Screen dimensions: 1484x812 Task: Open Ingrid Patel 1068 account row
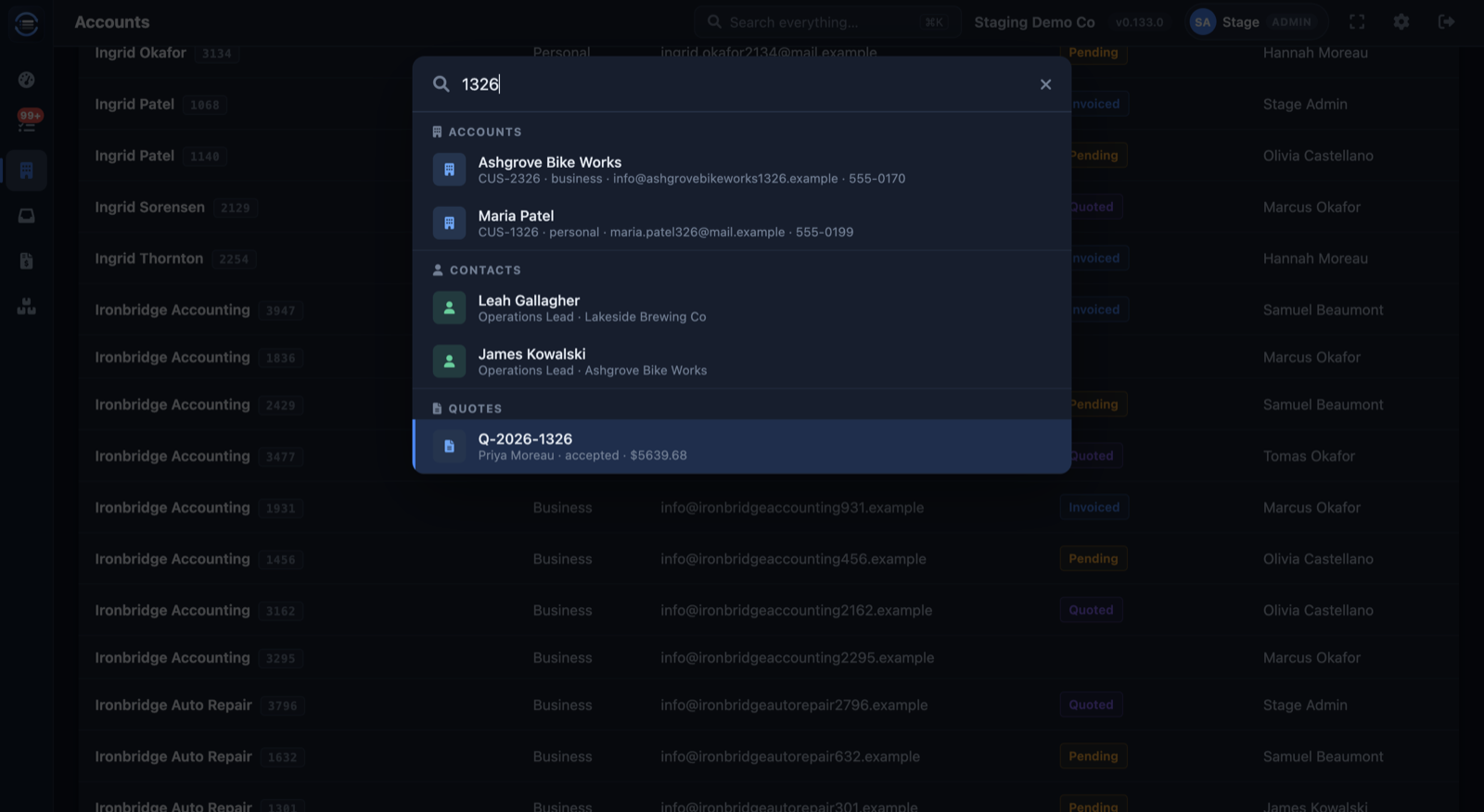pyautogui.click(x=768, y=105)
